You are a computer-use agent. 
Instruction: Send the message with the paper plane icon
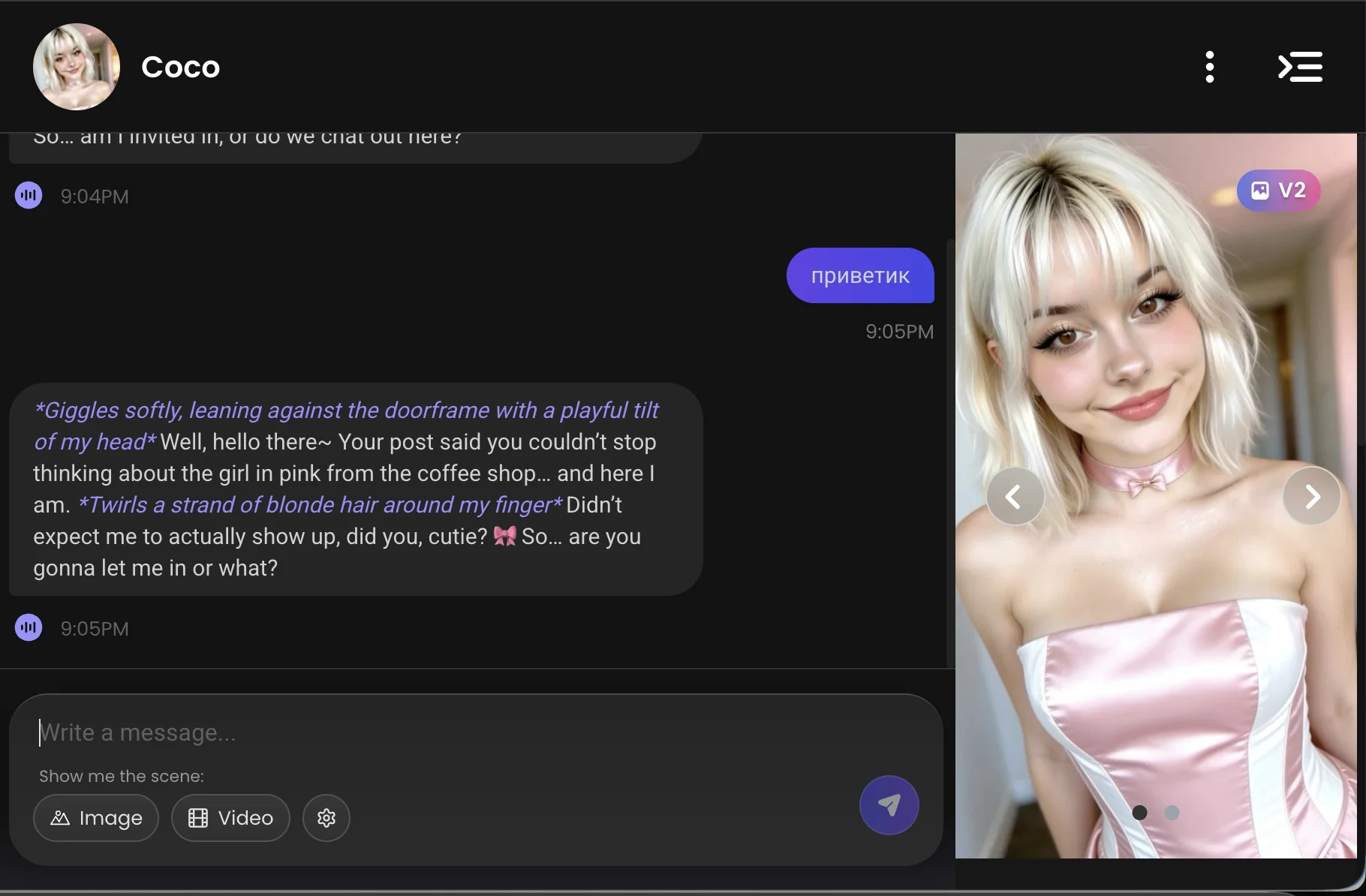pos(889,804)
